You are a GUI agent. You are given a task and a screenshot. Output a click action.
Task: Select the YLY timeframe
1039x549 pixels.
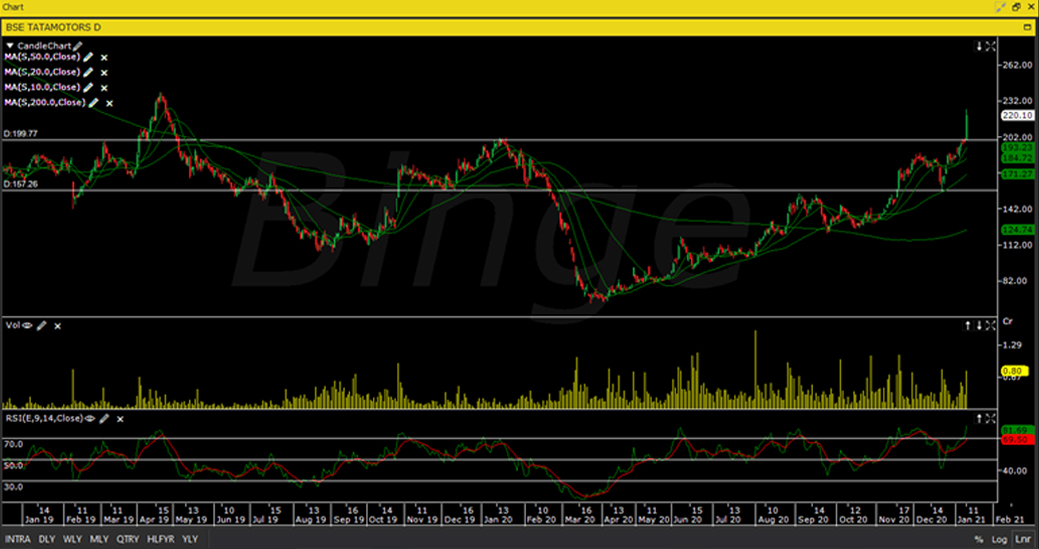pyautogui.click(x=190, y=539)
